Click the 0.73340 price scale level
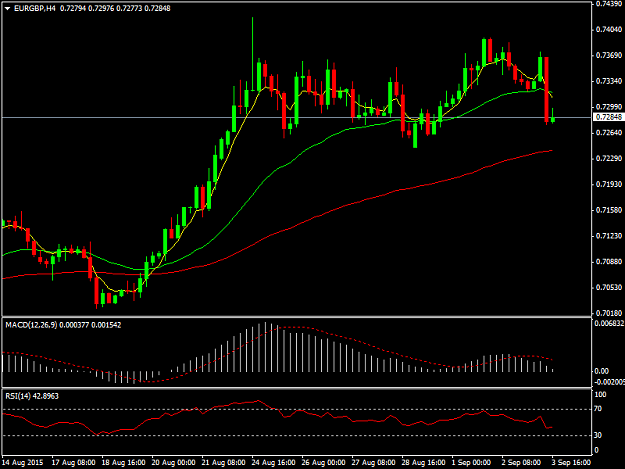This screenshot has width=625, height=469. tap(609, 81)
